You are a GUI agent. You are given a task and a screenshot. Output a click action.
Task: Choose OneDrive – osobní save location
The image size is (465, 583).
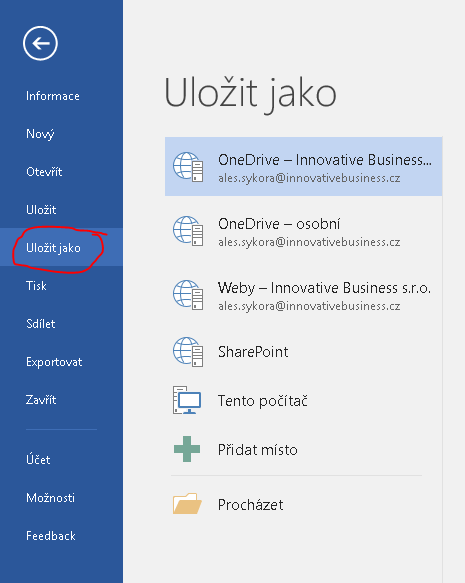(x=279, y=224)
